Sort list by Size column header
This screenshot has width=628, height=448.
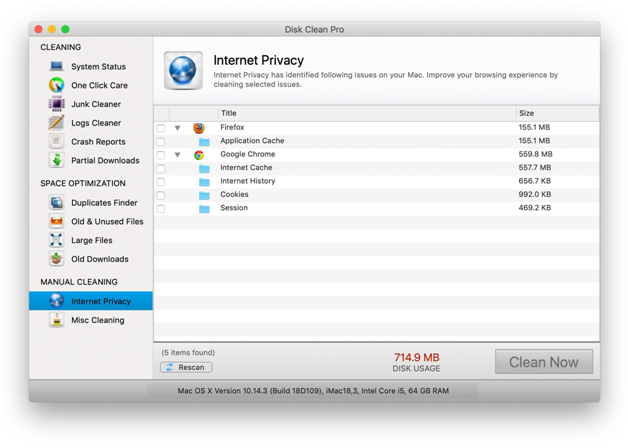coord(558,113)
